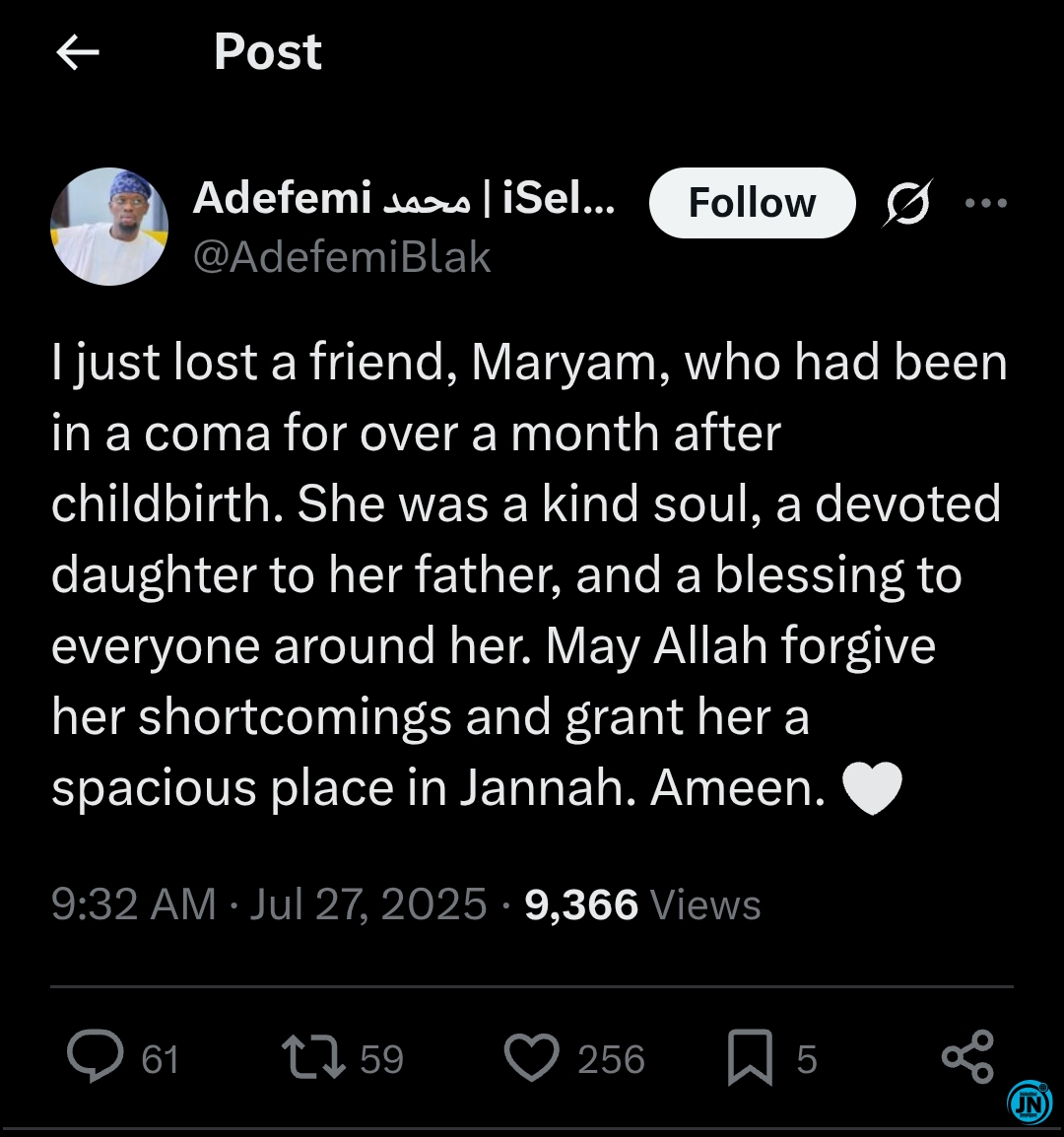Click the 61 replies count
Image resolution: width=1064 pixels, height=1137 pixels.
(161, 1059)
